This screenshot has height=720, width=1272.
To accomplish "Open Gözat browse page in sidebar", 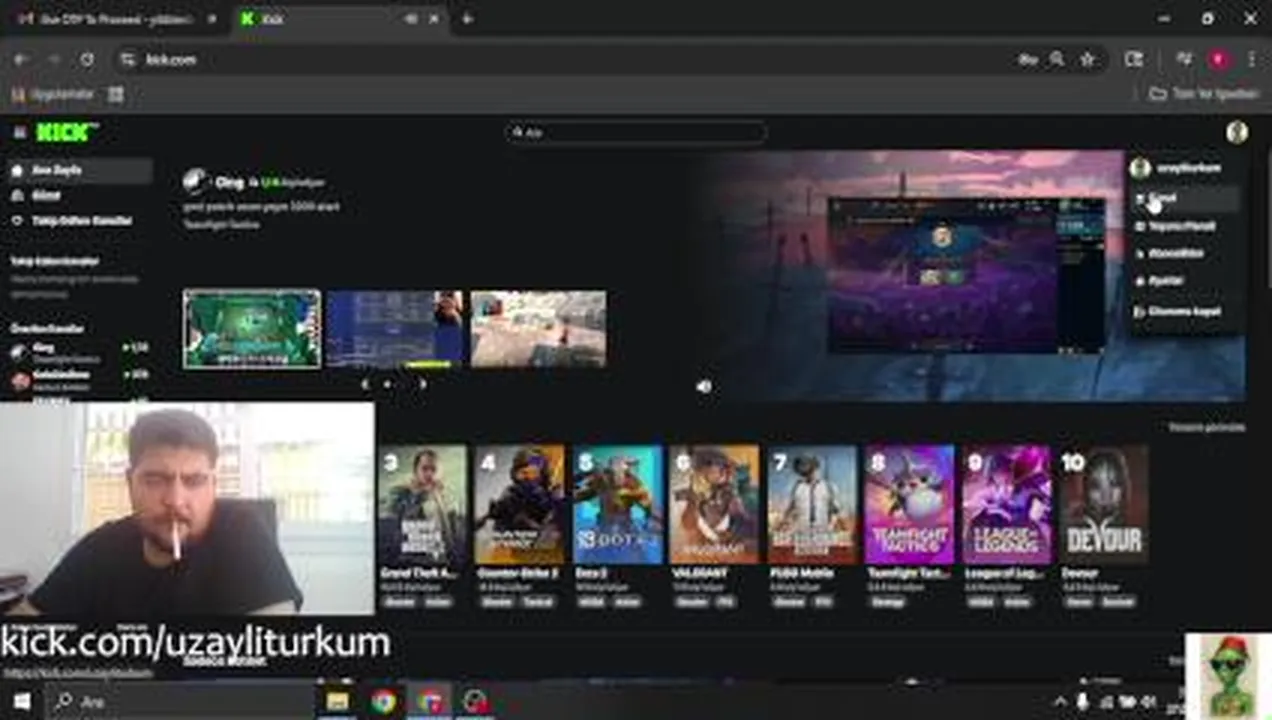I will point(80,196).
